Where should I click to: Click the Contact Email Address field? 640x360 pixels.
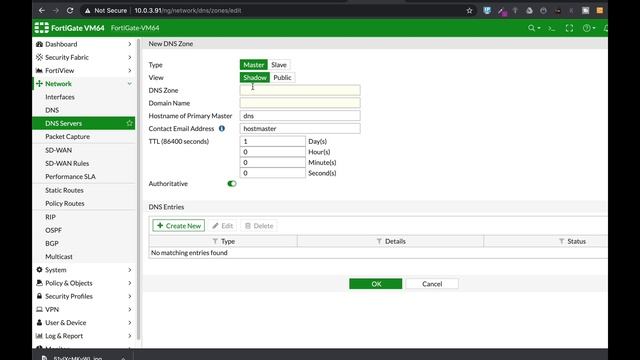click(300, 128)
